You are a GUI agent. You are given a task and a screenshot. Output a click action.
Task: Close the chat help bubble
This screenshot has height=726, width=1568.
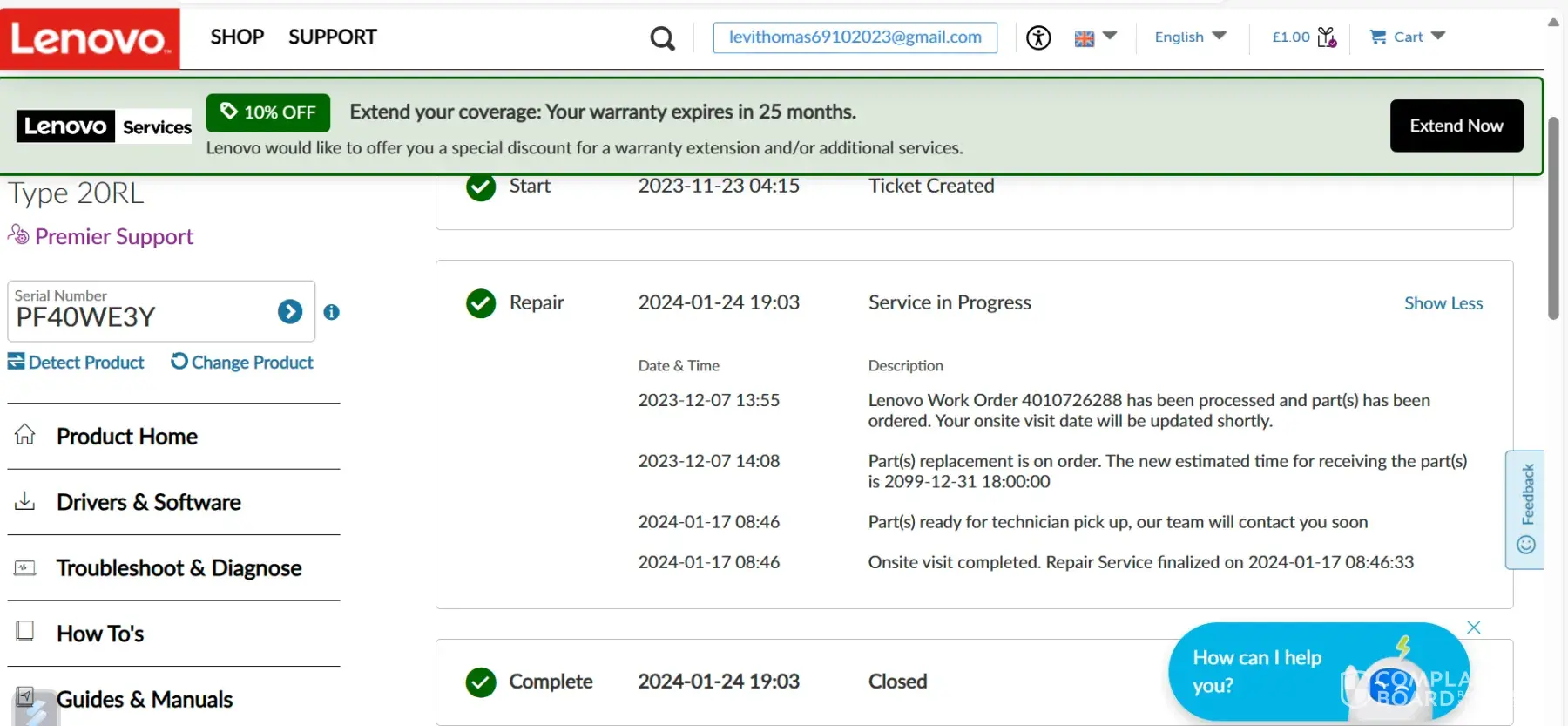1474,628
